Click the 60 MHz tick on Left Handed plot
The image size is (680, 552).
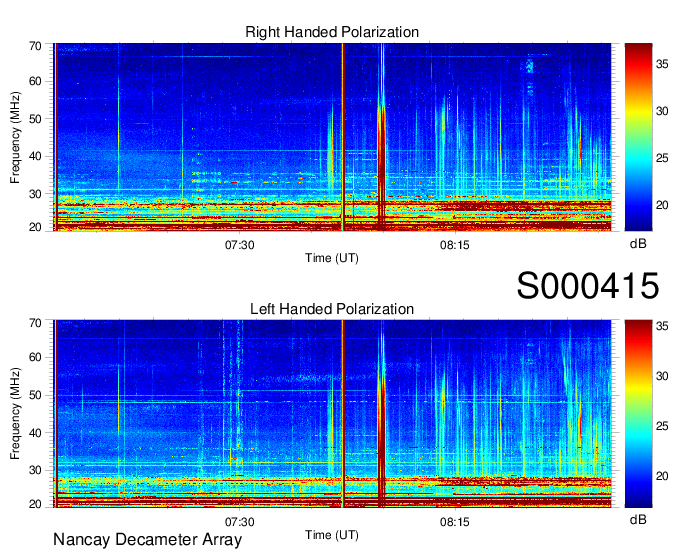click(x=35, y=357)
